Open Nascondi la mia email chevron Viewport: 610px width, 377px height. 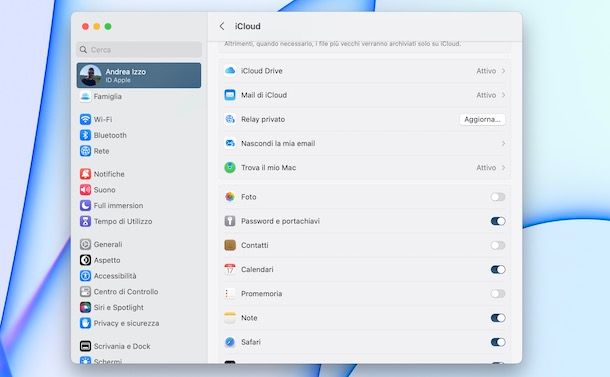[x=503, y=143]
